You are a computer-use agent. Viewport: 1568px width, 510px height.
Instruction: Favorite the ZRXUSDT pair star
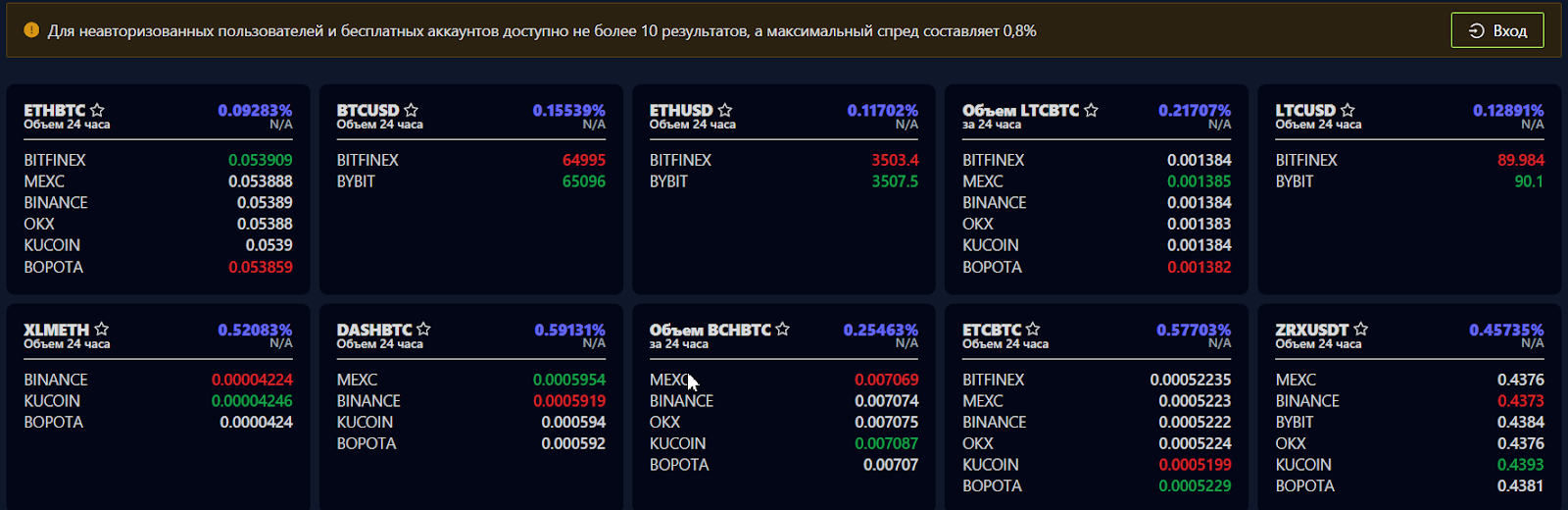[x=1360, y=330]
